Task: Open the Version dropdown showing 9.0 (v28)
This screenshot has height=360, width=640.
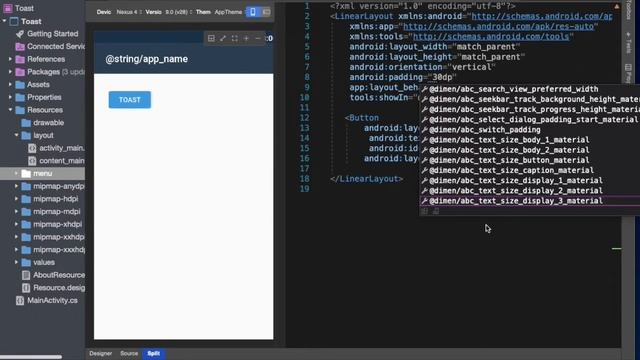Action: (x=178, y=12)
